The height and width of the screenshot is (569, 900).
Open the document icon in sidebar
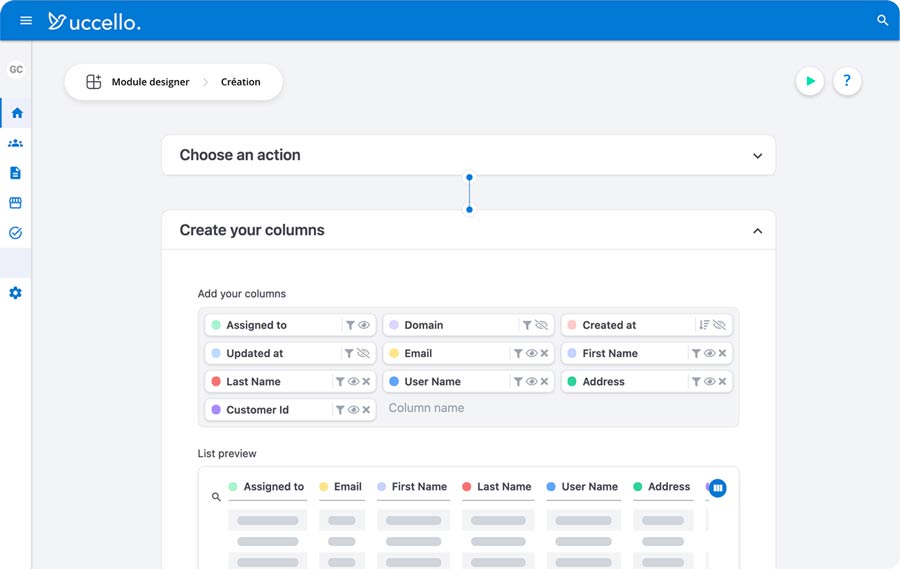pyautogui.click(x=16, y=173)
